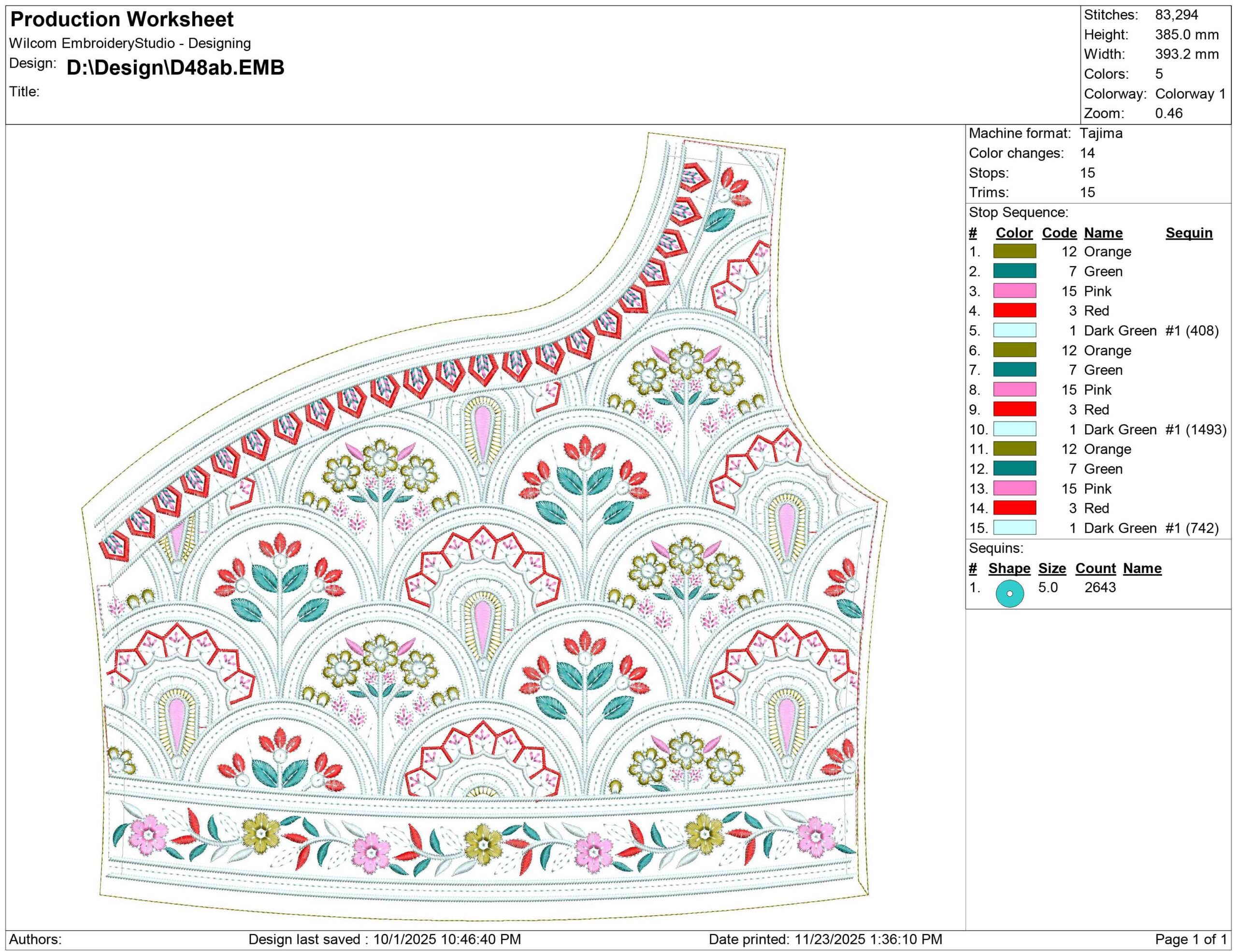Image resolution: width=1237 pixels, height=952 pixels.
Task: Click the stitch count value 83,294
Action: (1177, 14)
